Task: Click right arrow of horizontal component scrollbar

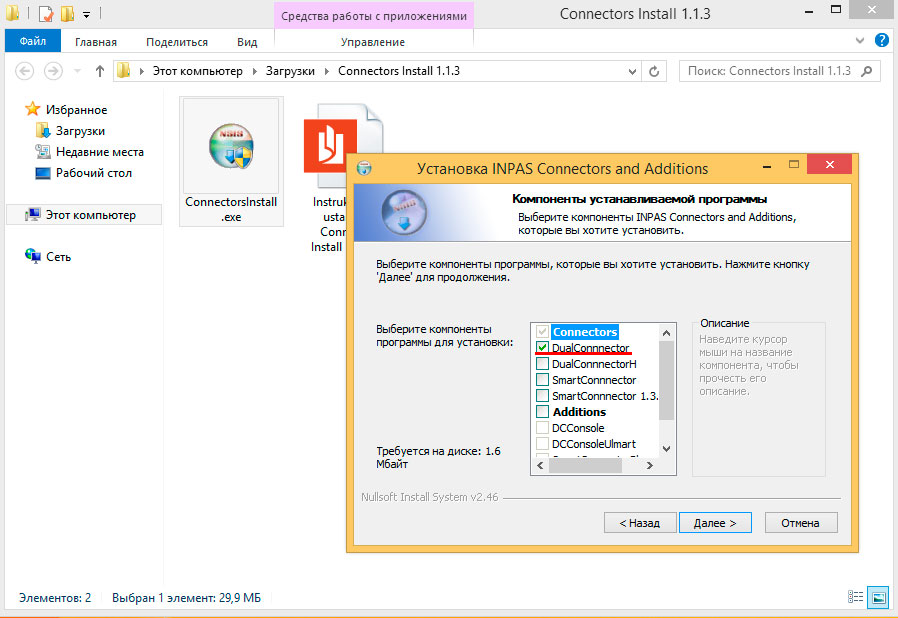Action: 649,466
